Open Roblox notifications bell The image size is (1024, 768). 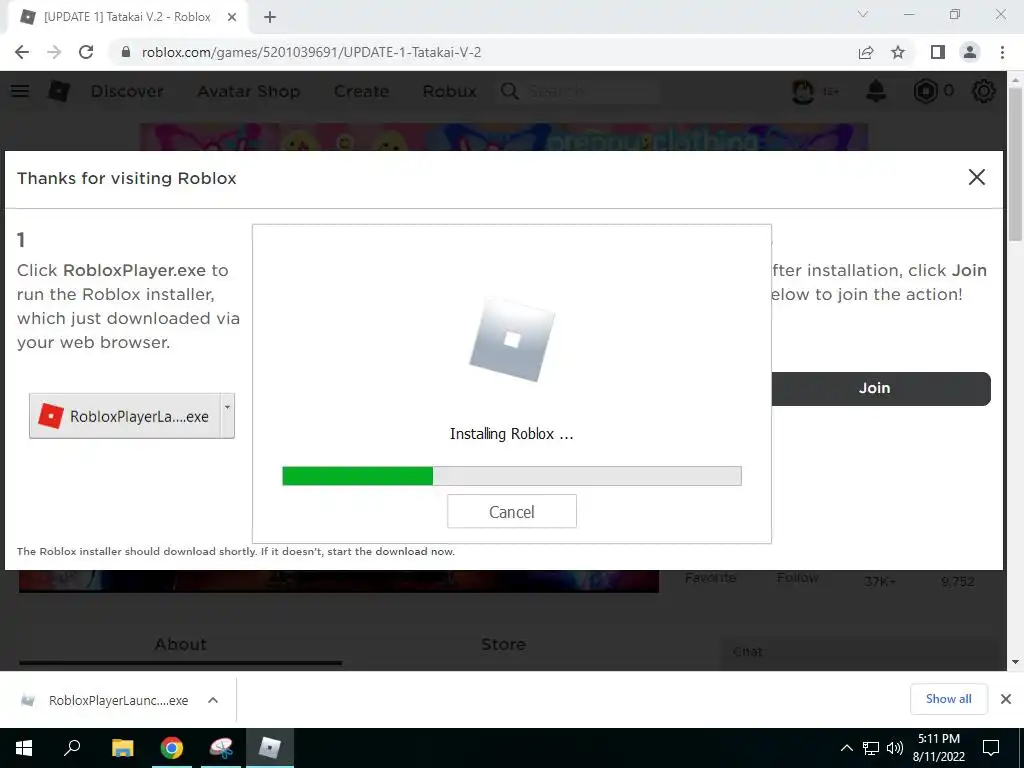point(876,91)
